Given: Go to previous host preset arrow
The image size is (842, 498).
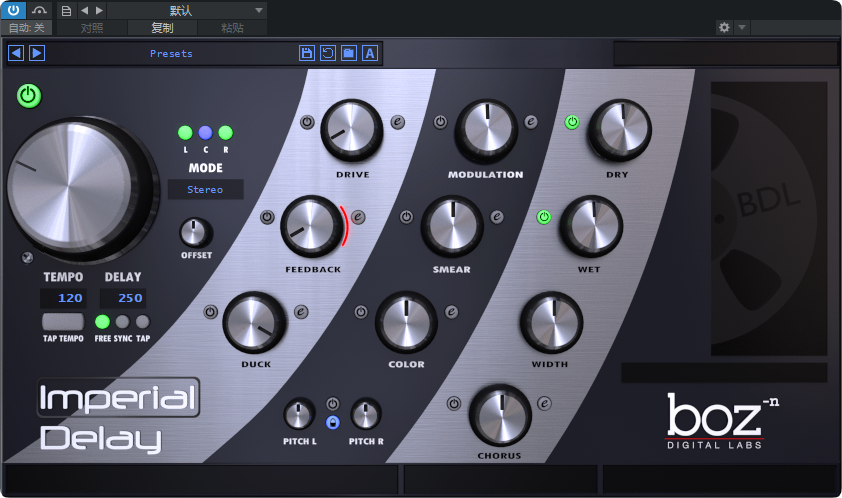Looking at the screenshot, I should pos(84,10).
